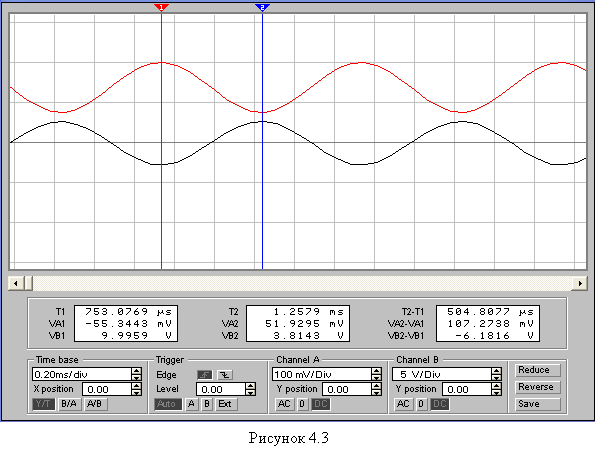Click the VB2-VB1 value -6.1816 V
596x451 pixels.
tap(494, 336)
